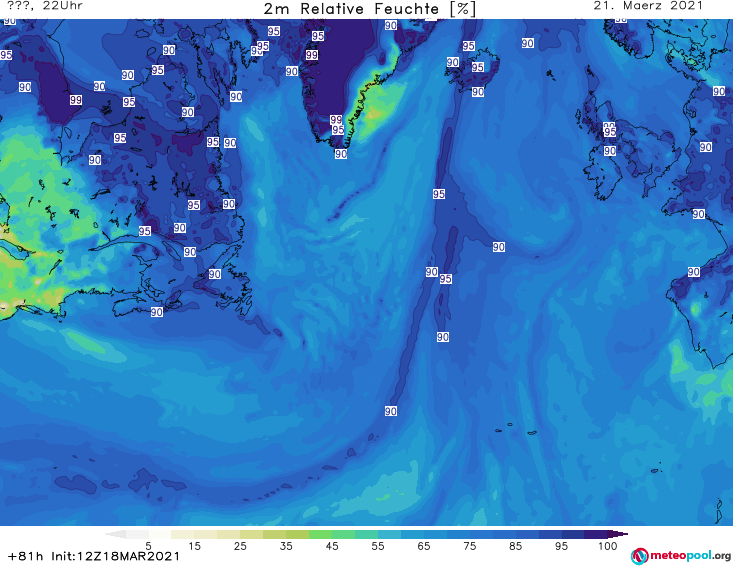Click the 'Init:12Z18MAR2021' text

[x=115, y=556]
